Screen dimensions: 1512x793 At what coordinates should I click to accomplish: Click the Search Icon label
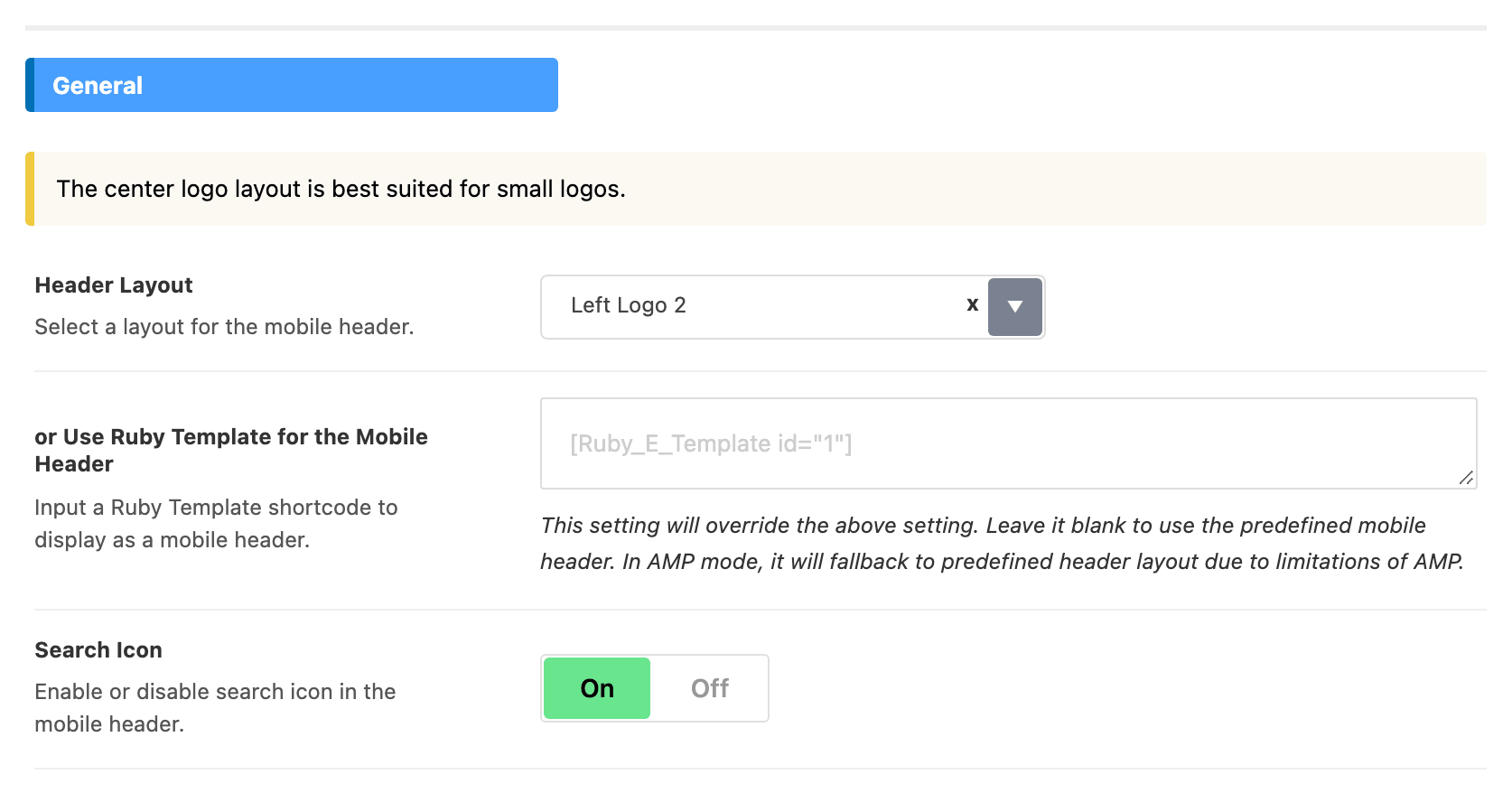click(x=98, y=650)
